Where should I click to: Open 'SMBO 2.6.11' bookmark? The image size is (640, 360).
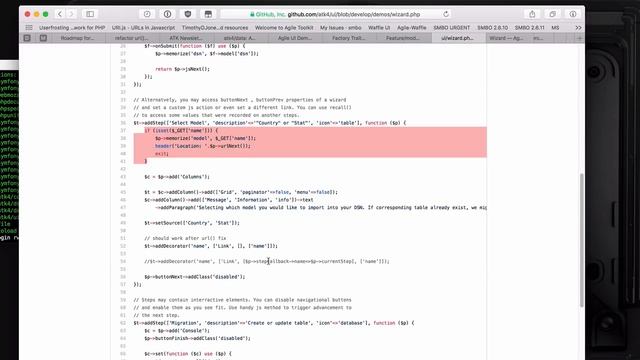(x=529, y=28)
